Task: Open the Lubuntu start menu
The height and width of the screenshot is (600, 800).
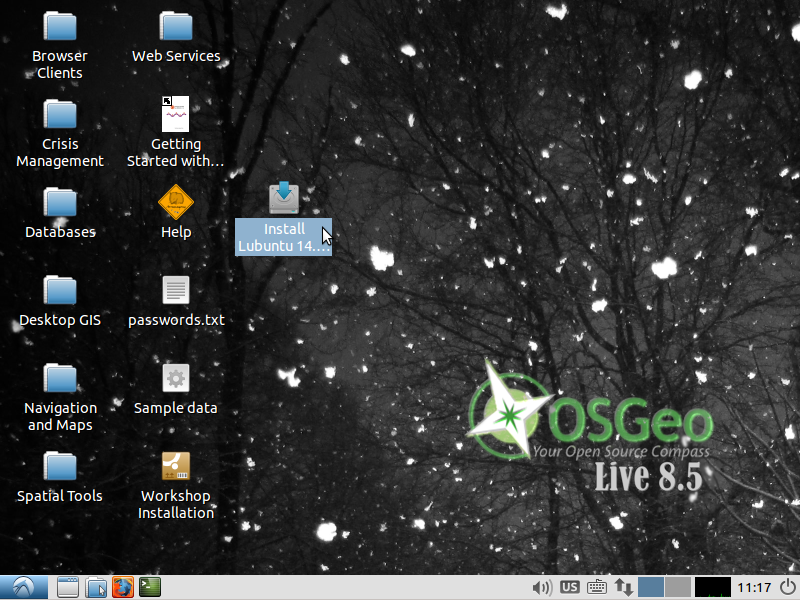Action: tap(24, 587)
